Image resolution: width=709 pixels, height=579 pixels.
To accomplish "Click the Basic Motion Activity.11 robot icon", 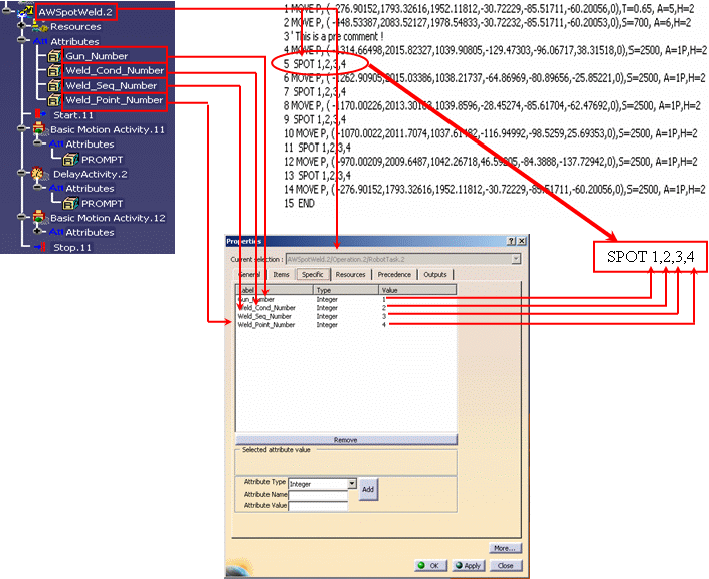I will (x=39, y=130).
